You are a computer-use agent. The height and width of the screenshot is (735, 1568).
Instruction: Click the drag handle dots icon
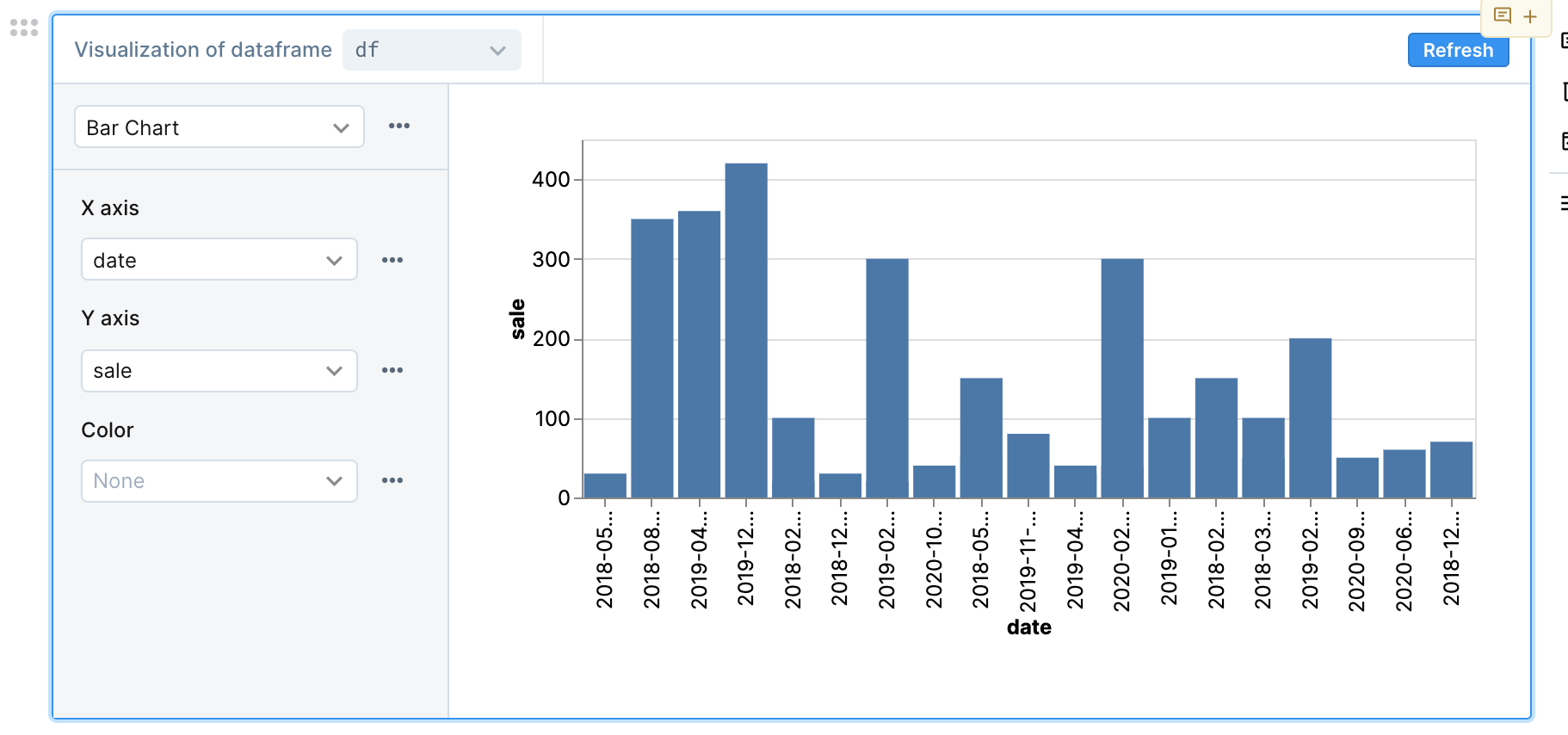24,28
